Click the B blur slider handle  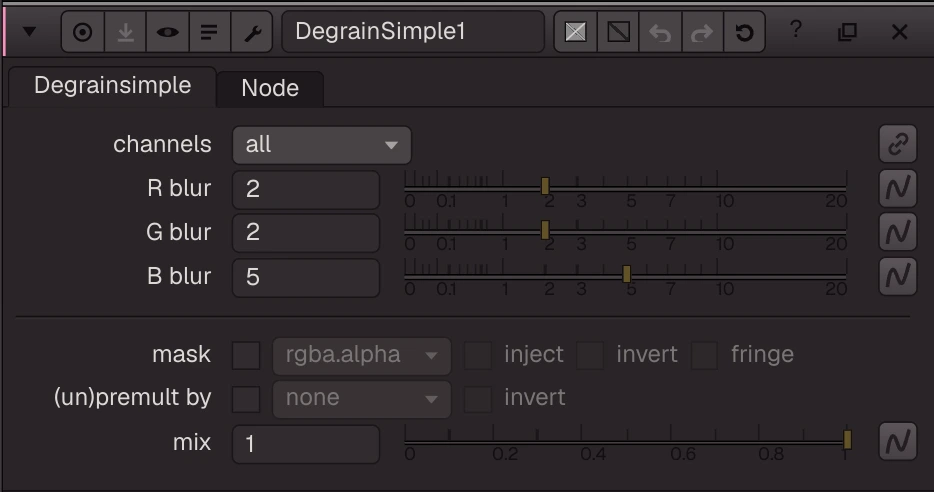click(627, 274)
